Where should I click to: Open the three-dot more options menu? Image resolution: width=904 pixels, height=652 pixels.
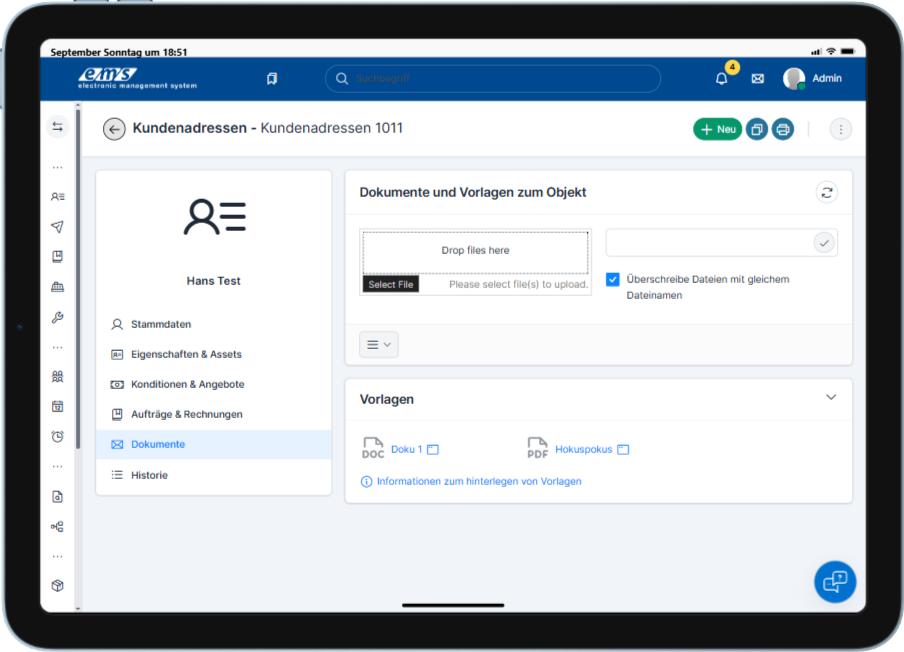click(840, 129)
